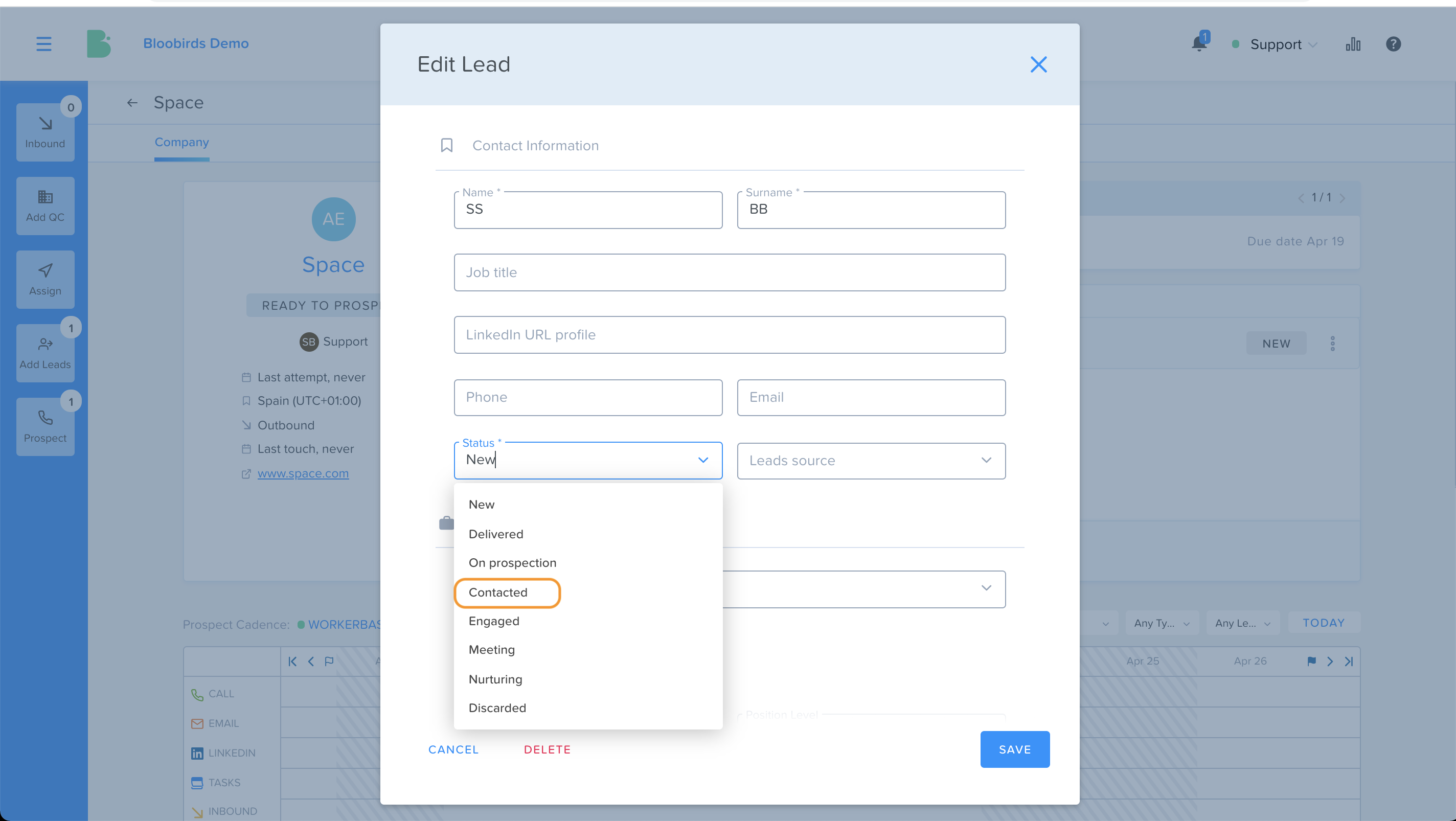Click the 'Spain (UTC+01:00)' text
The width and height of the screenshot is (1456, 821).
[x=309, y=401]
